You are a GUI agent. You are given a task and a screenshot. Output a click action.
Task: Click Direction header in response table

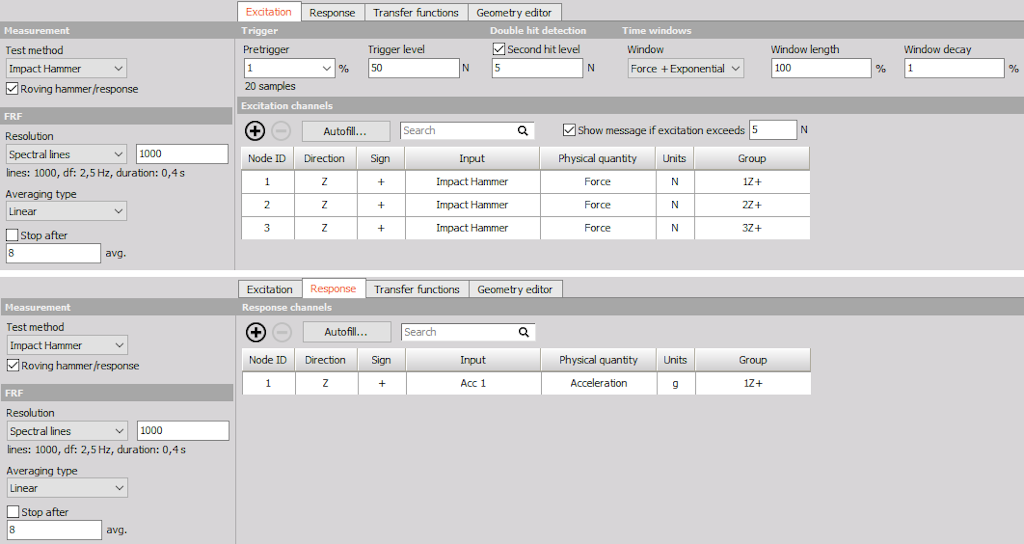325,360
